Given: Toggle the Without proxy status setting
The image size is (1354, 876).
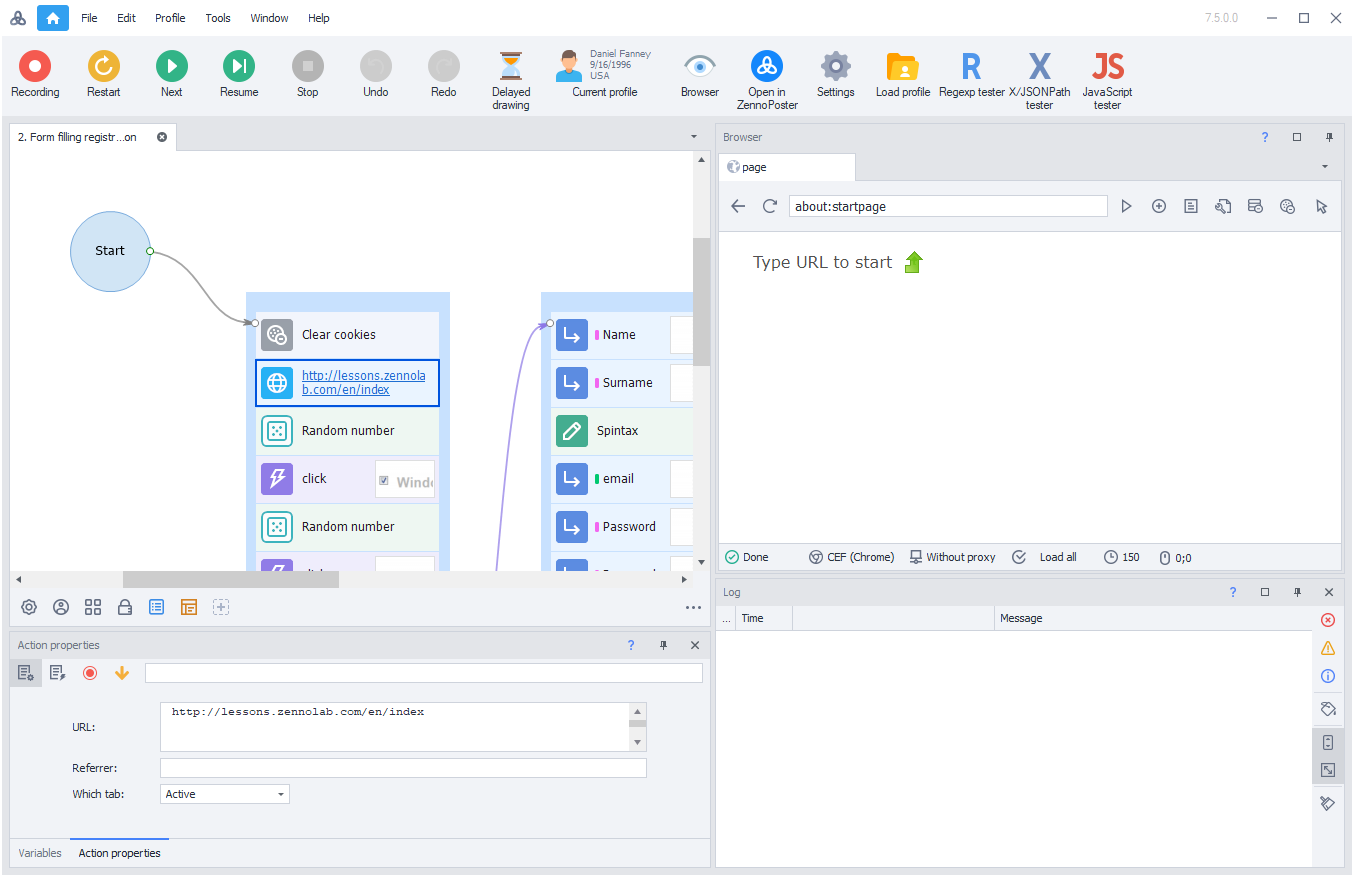Looking at the screenshot, I should [x=952, y=557].
